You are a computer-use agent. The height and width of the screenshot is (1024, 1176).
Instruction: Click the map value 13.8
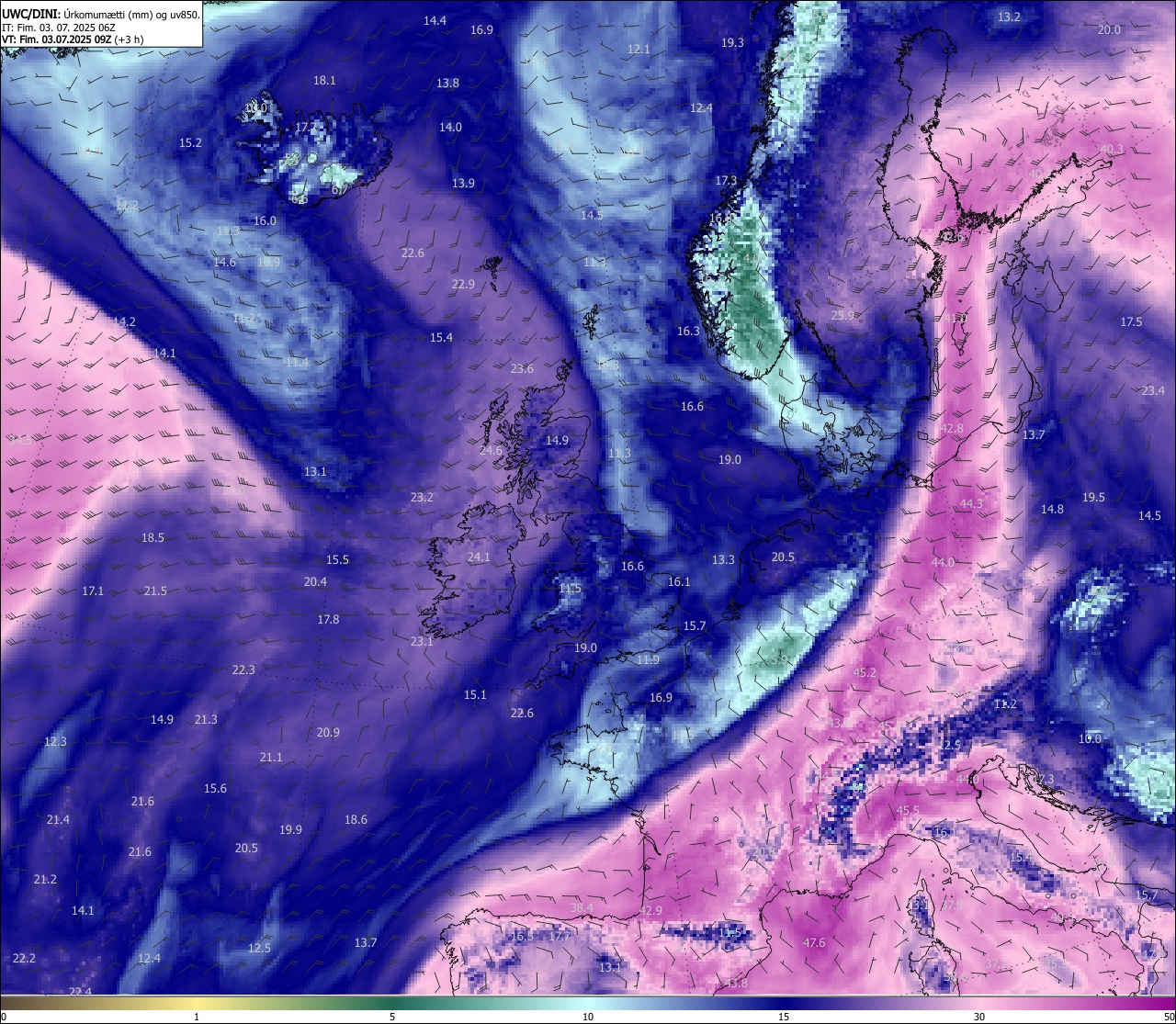point(447,83)
